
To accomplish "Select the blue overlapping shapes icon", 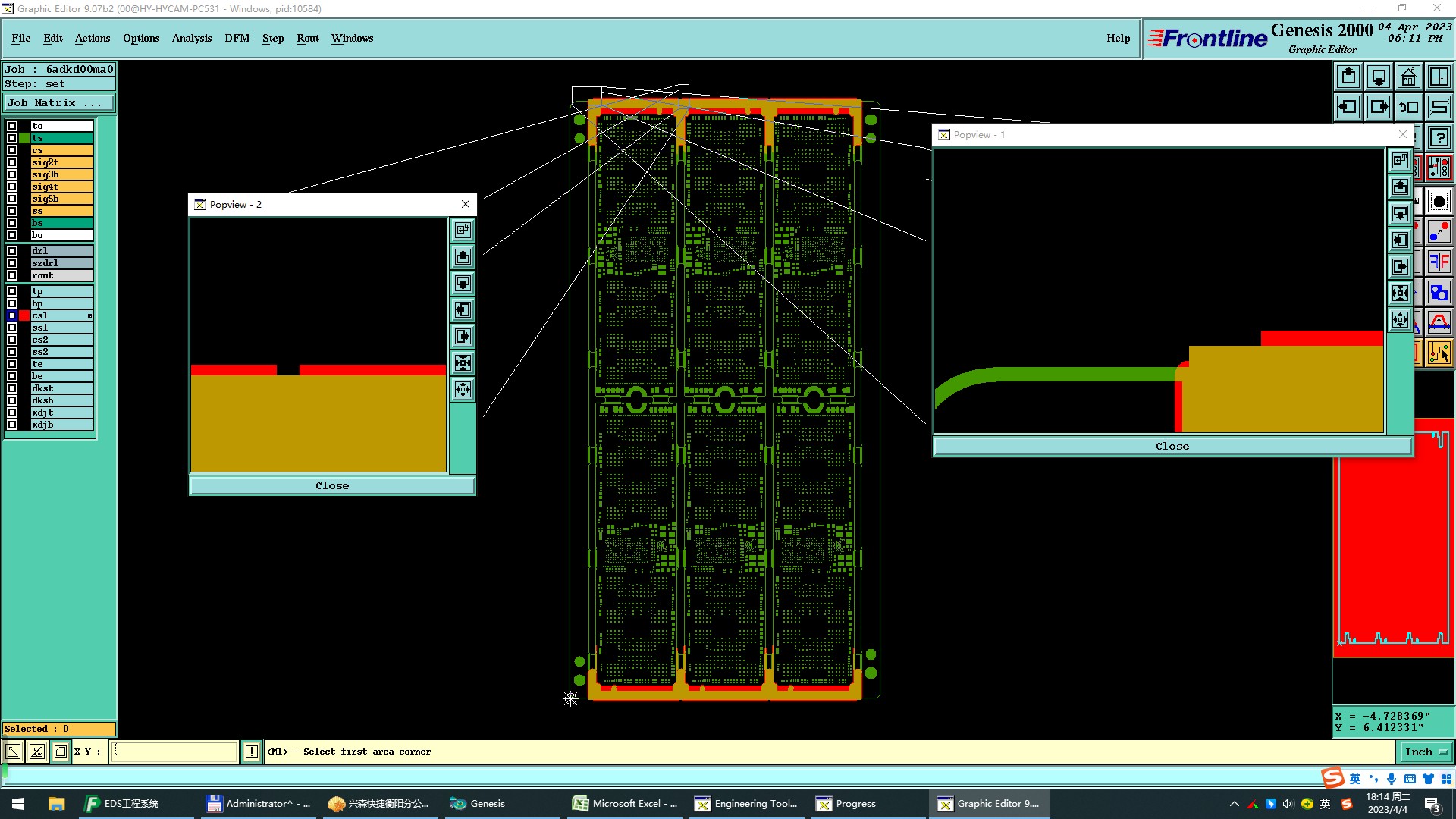I will [1439, 293].
